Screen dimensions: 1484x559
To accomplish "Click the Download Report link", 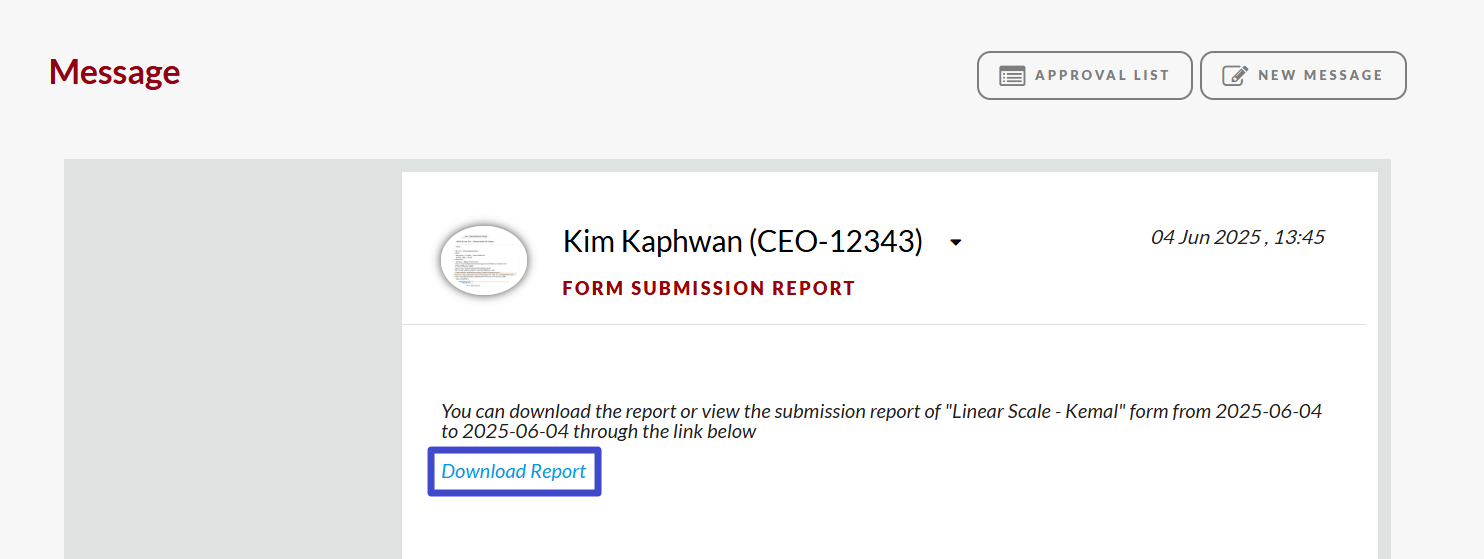I will [x=514, y=471].
